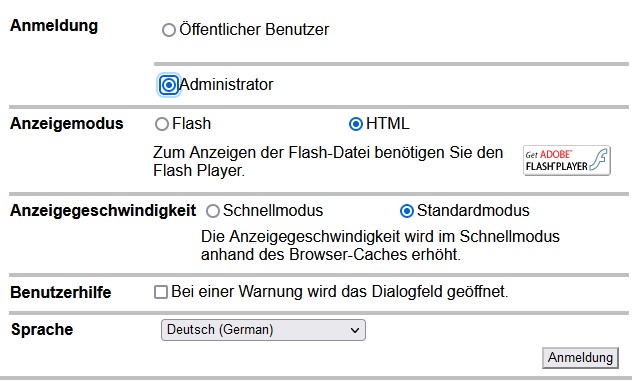This screenshot has width=633, height=381.
Task: Submit the form with the Anmeldung button
Action: (580, 358)
